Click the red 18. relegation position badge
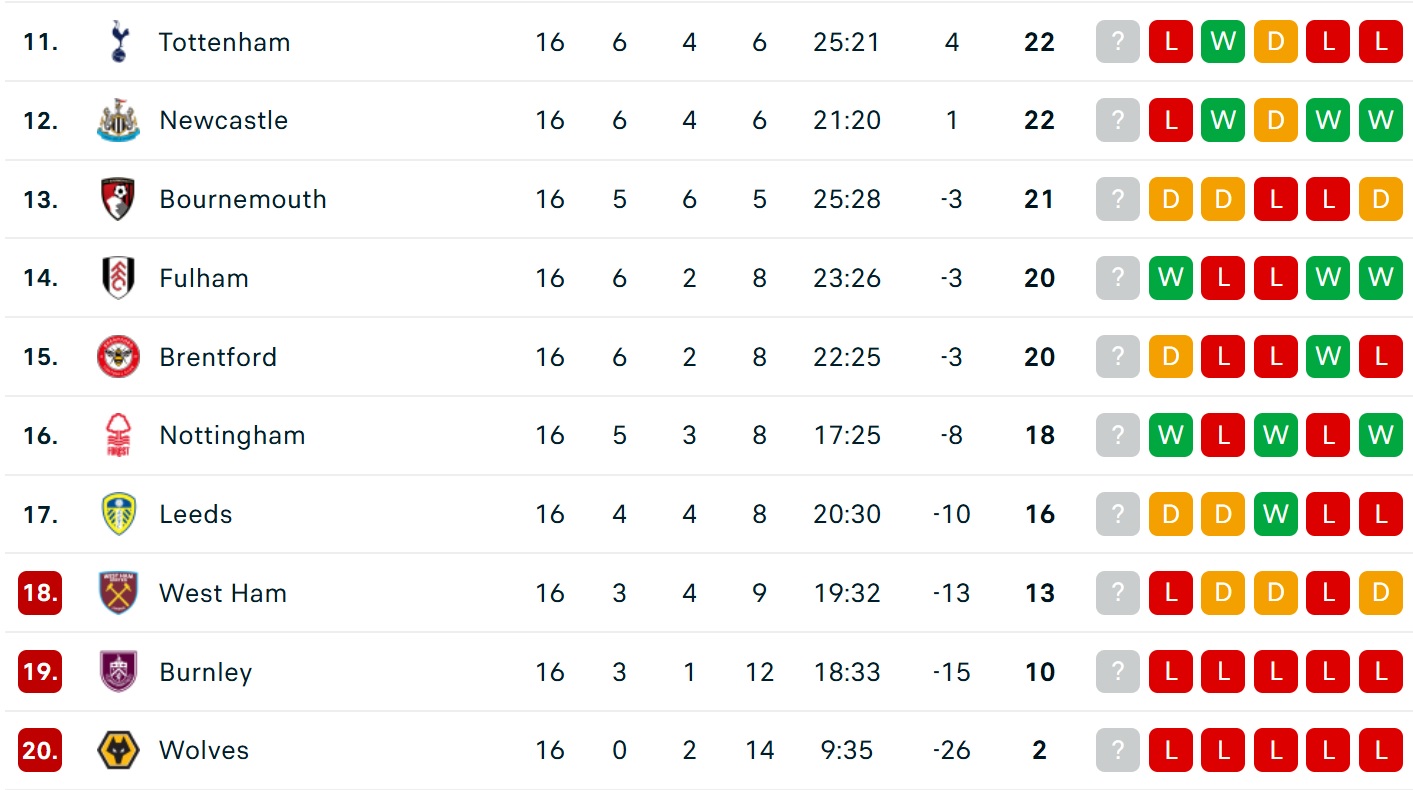Viewport: 1413px width, 790px height. pyautogui.click(x=40, y=593)
